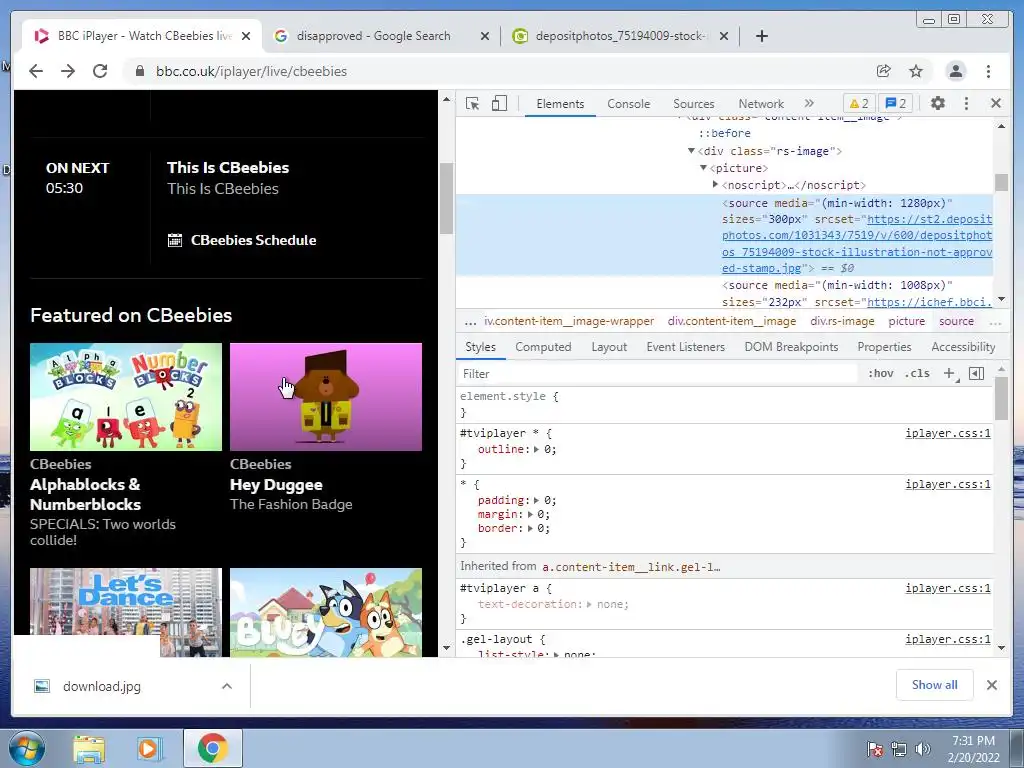The image size is (1024, 768).
Task: Reload the page with refresh icon
Action: [100, 71]
